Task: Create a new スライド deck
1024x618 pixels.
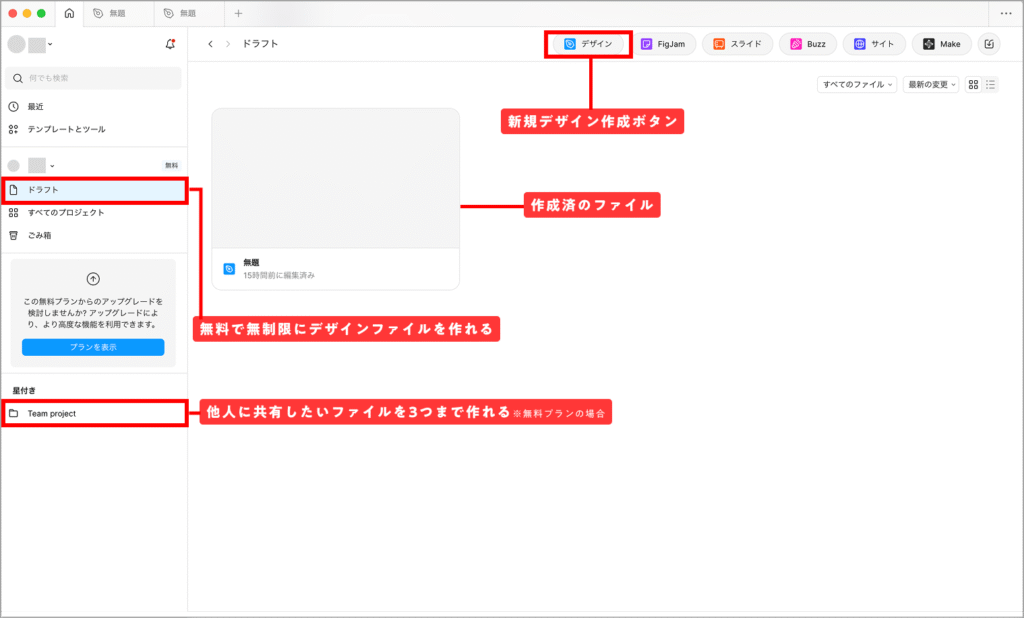Action: 737,44
